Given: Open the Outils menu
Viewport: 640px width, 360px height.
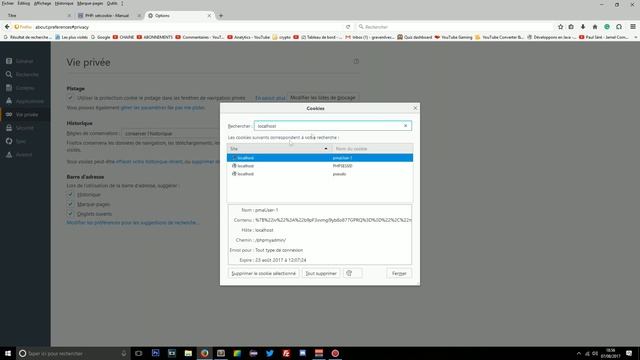Looking at the screenshot, I should coord(112,3).
